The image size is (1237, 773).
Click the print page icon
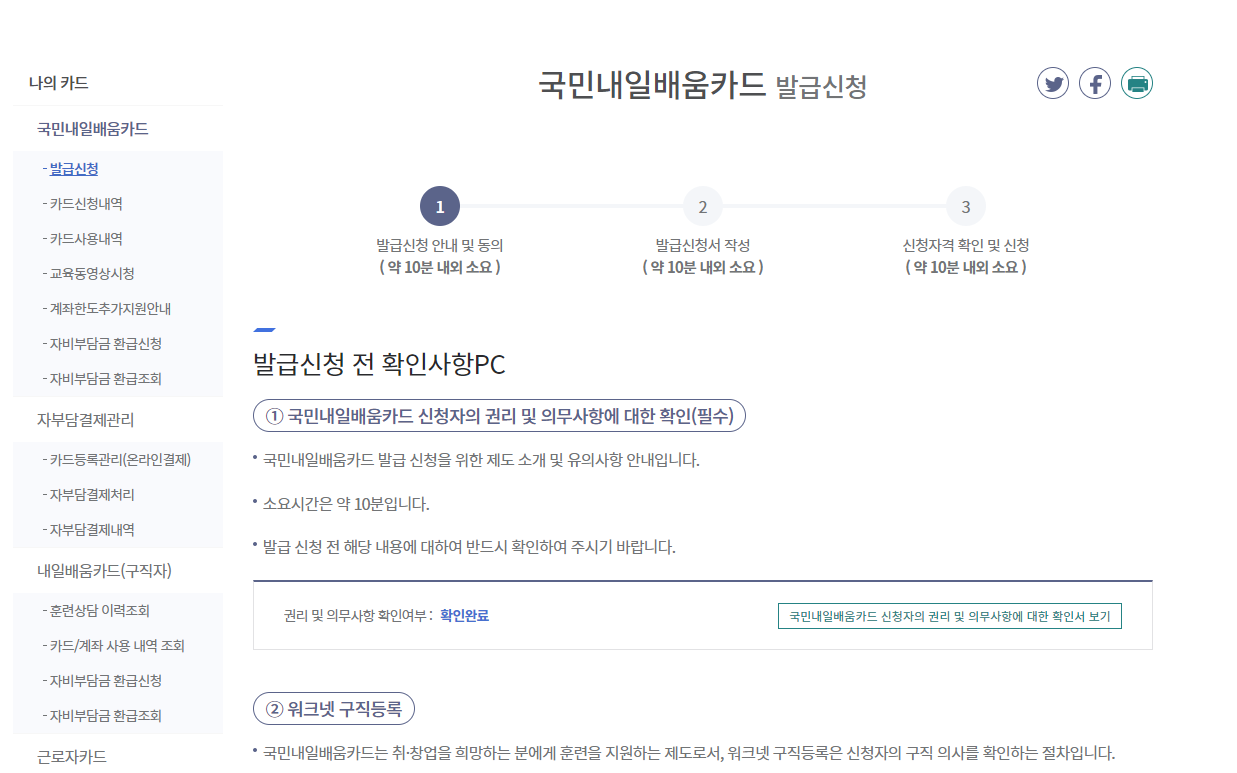(x=1137, y=83)
